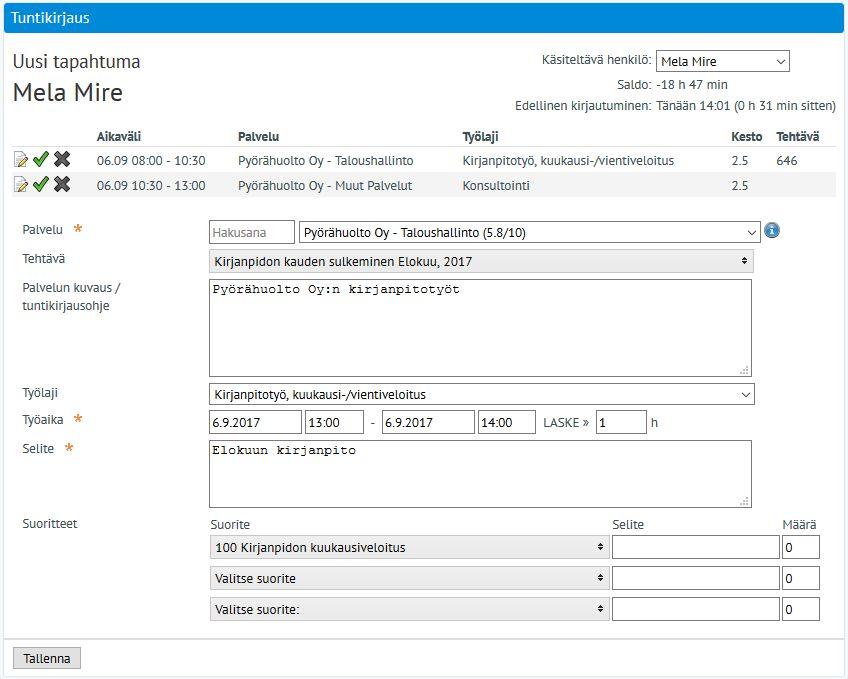Click the Määrä field of the third suorite row

[800, 609]
